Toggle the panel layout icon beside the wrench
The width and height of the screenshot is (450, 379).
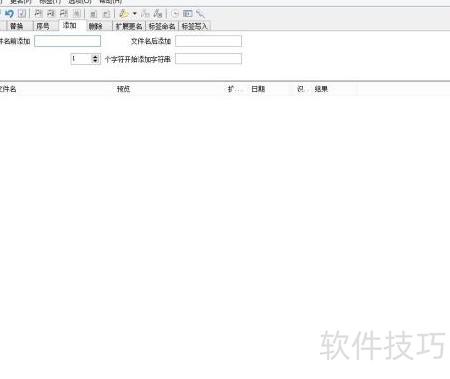pyautogui.click(x=188, y=14)
